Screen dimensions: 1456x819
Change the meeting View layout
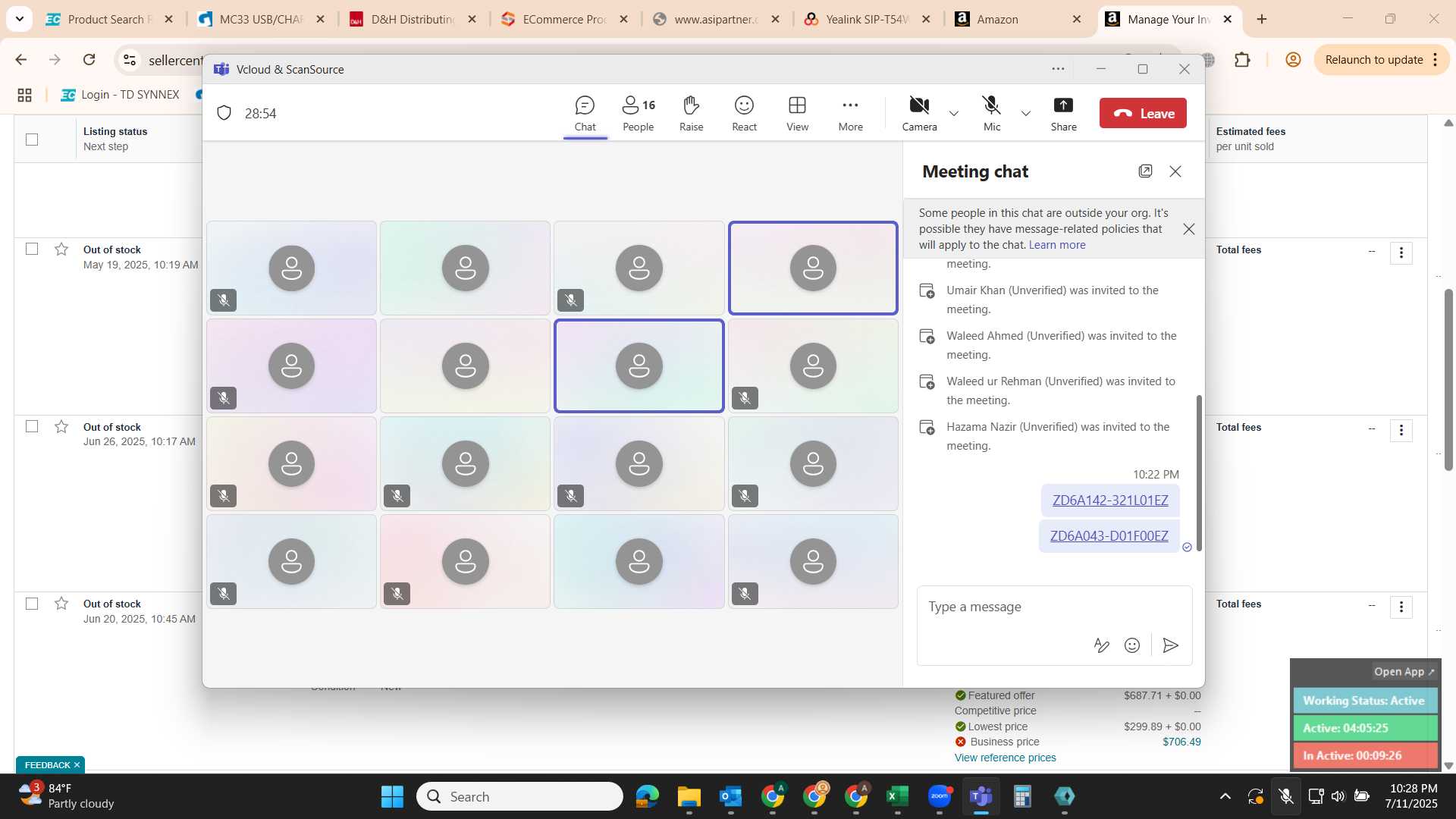(797, 114)
